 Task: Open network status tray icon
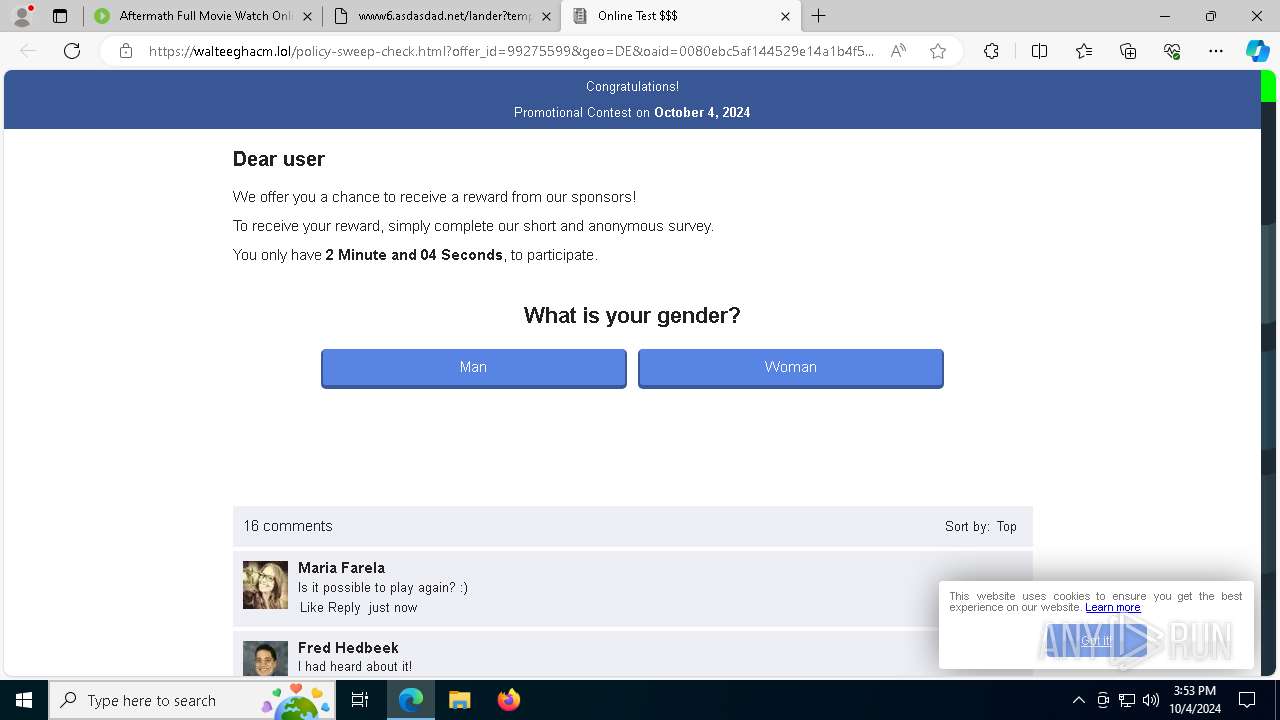pyautogui.click(x=1127, y=700)
